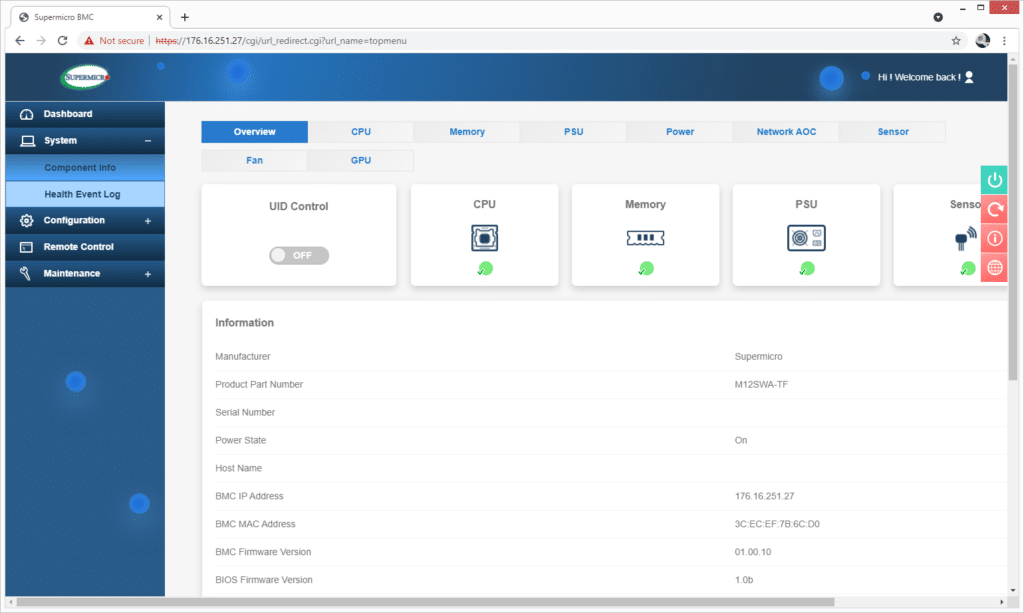1024x613 pixels.
Task: Close the Supermicro BMC browser tab
Action: (159, 17)
